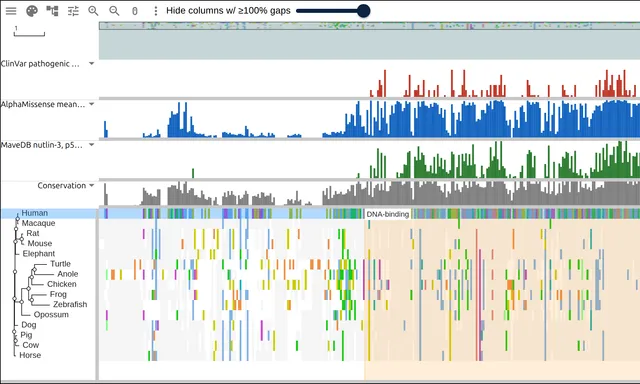
Task: Expand Conservation track dropdown arrow
Action: point(91,185)
